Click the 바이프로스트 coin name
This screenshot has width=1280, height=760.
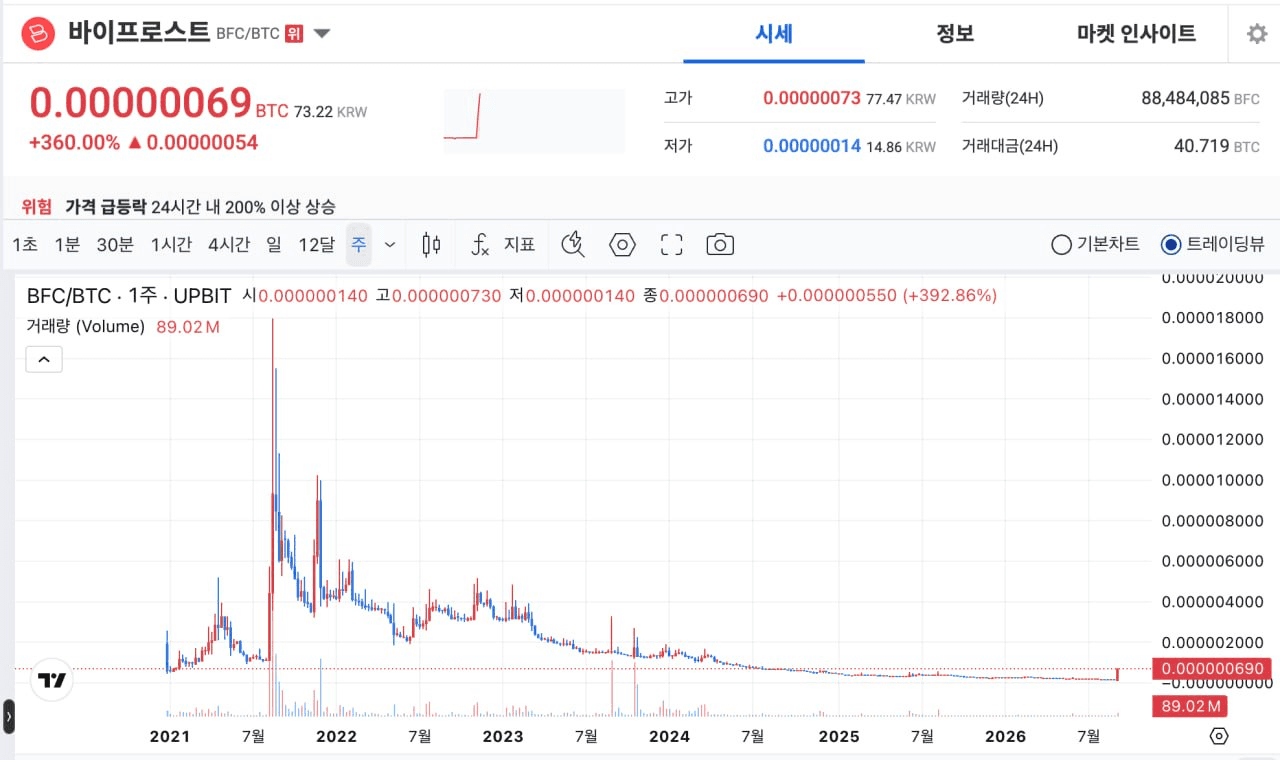tap(139, 32)
